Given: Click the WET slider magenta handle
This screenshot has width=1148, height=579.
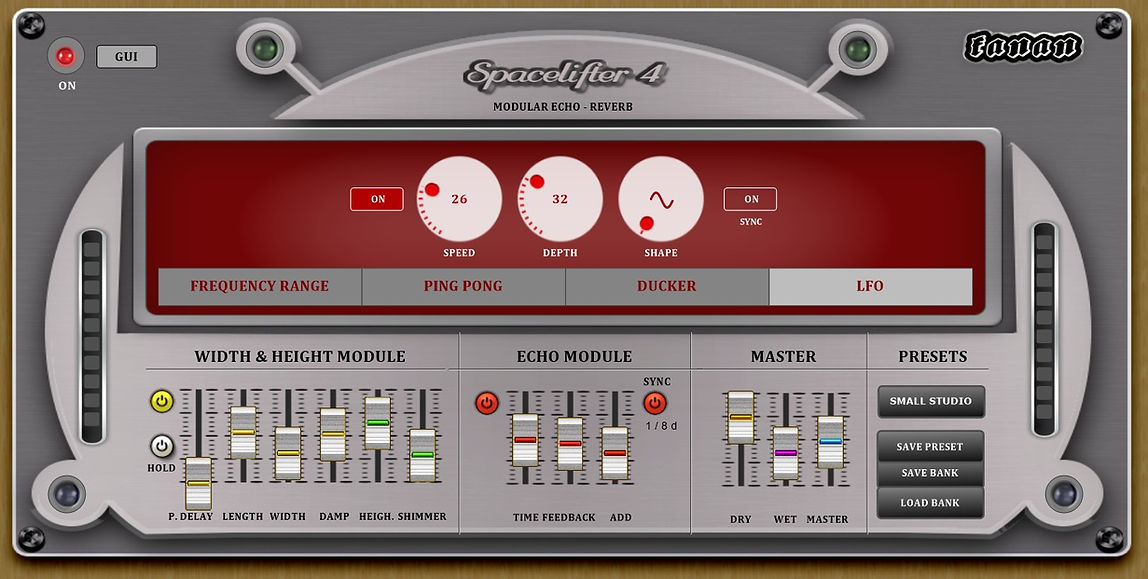Looking at the screenshot, I should coord(786,453).
